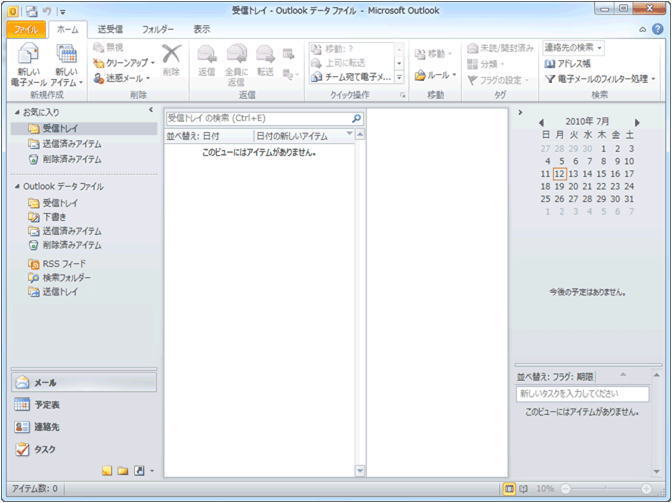Click message list scroll down arrow

(360, 471)
